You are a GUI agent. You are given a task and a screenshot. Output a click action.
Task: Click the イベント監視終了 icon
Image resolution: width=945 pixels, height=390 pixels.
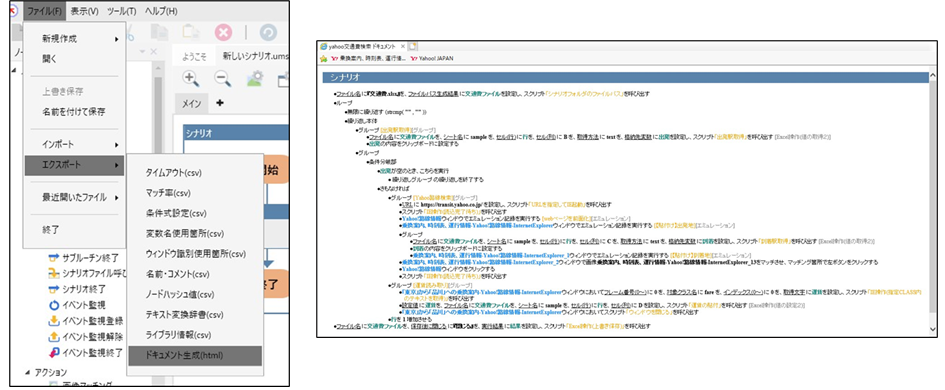tap(54, 352)
